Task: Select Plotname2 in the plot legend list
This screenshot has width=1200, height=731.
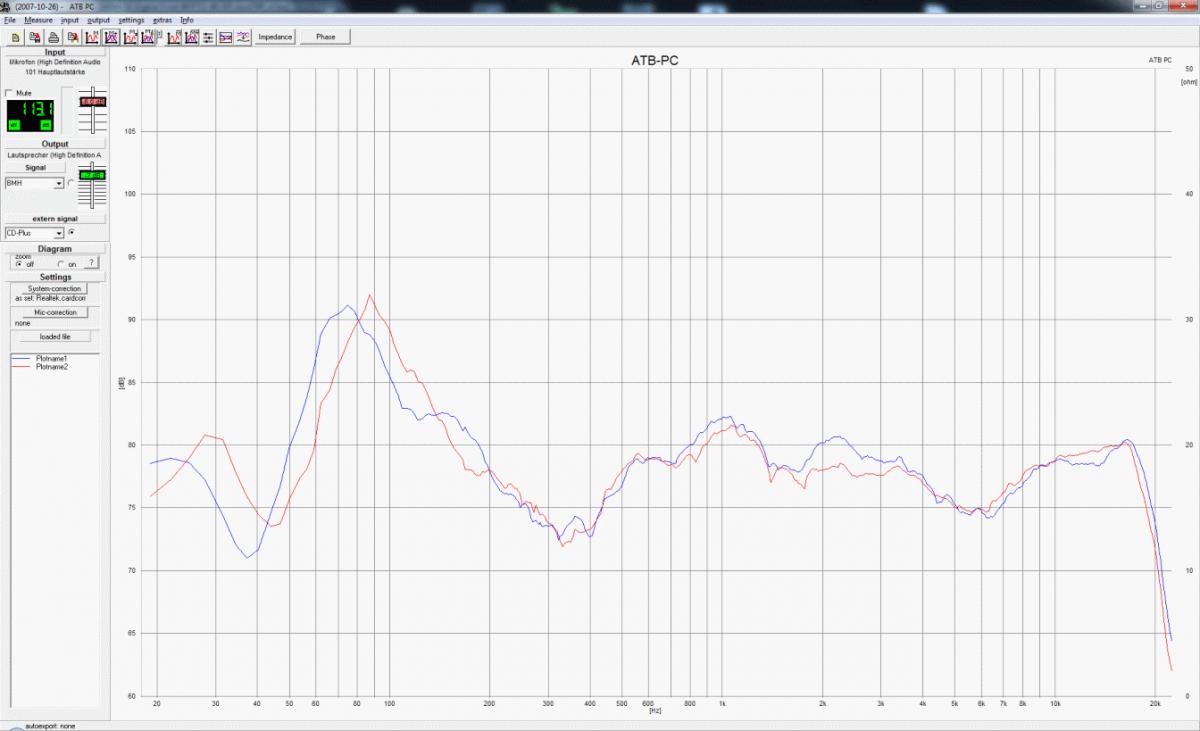Action: 51,367
